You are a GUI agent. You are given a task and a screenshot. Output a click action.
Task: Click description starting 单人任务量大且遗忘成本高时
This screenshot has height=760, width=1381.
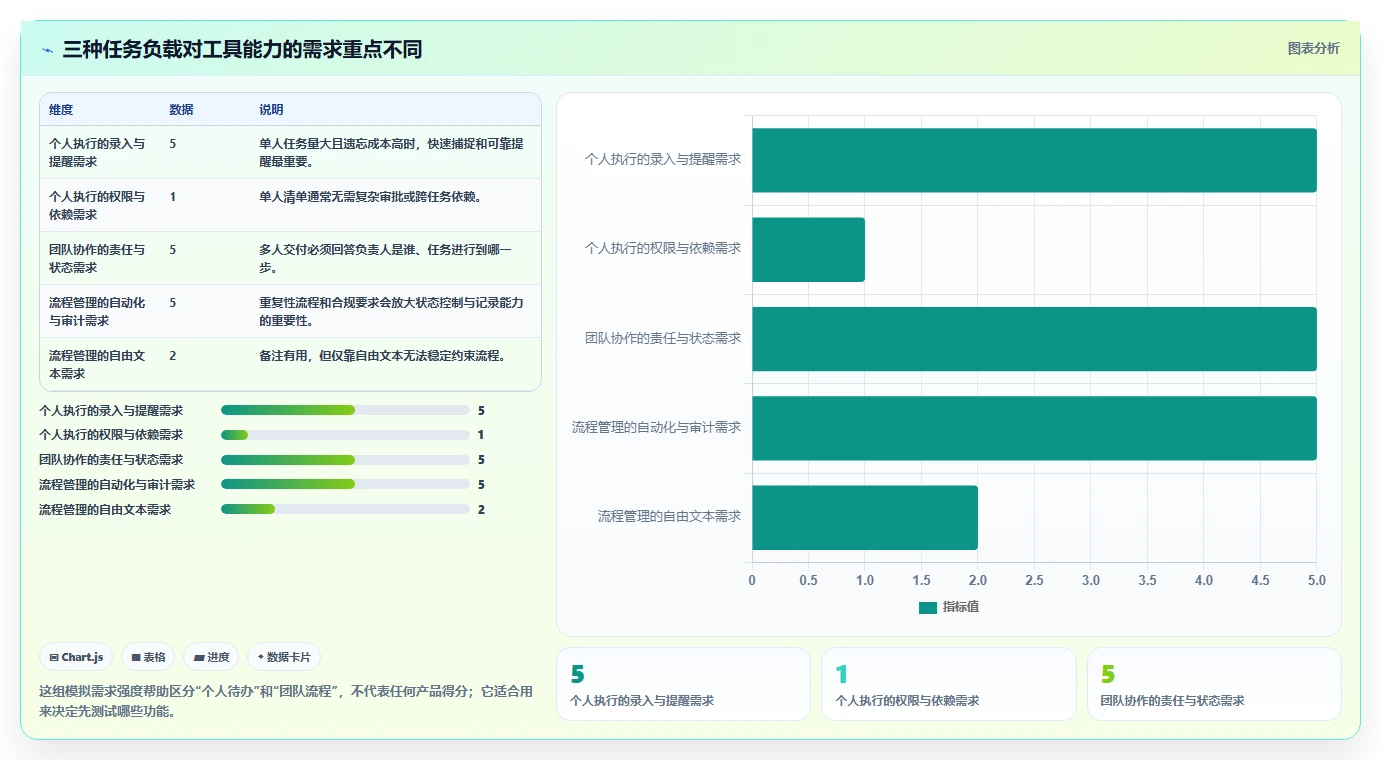(x=391, y=152)
